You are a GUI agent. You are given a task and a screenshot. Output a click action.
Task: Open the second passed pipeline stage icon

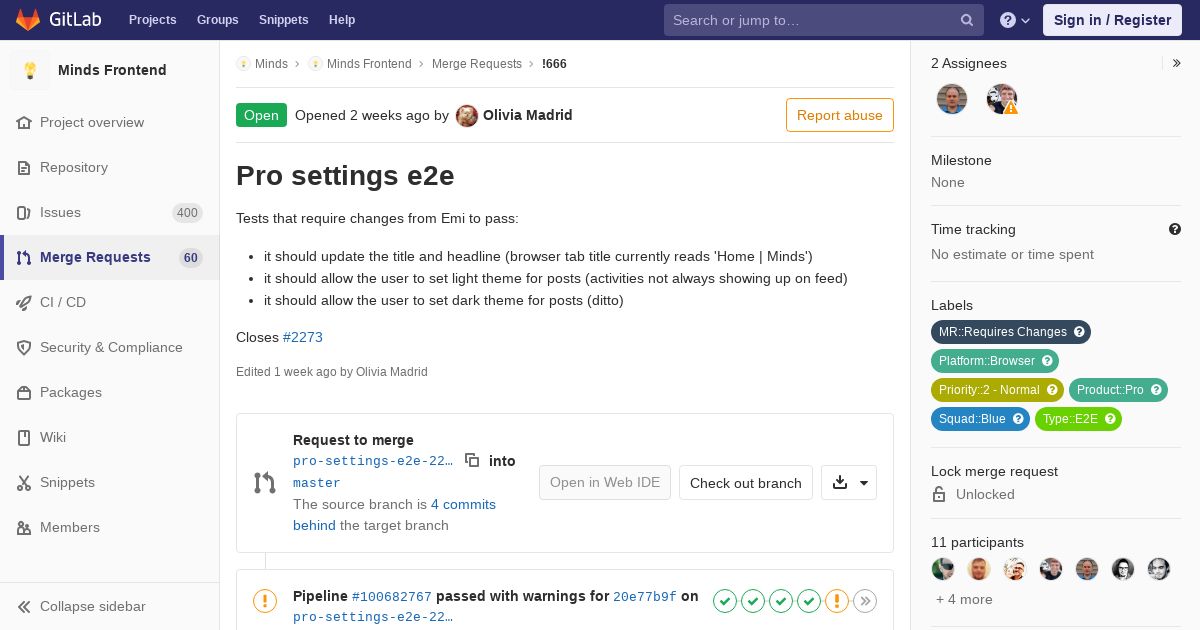pos(753,600)
